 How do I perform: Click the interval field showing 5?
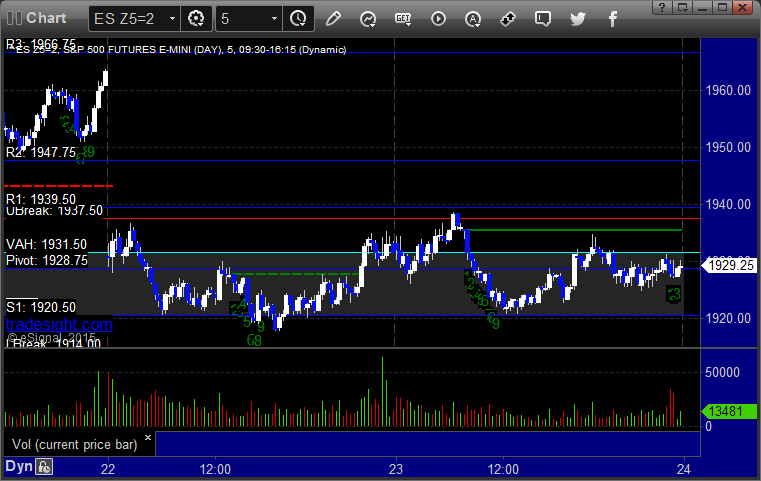pyautogui.click(x=242, y=19)
